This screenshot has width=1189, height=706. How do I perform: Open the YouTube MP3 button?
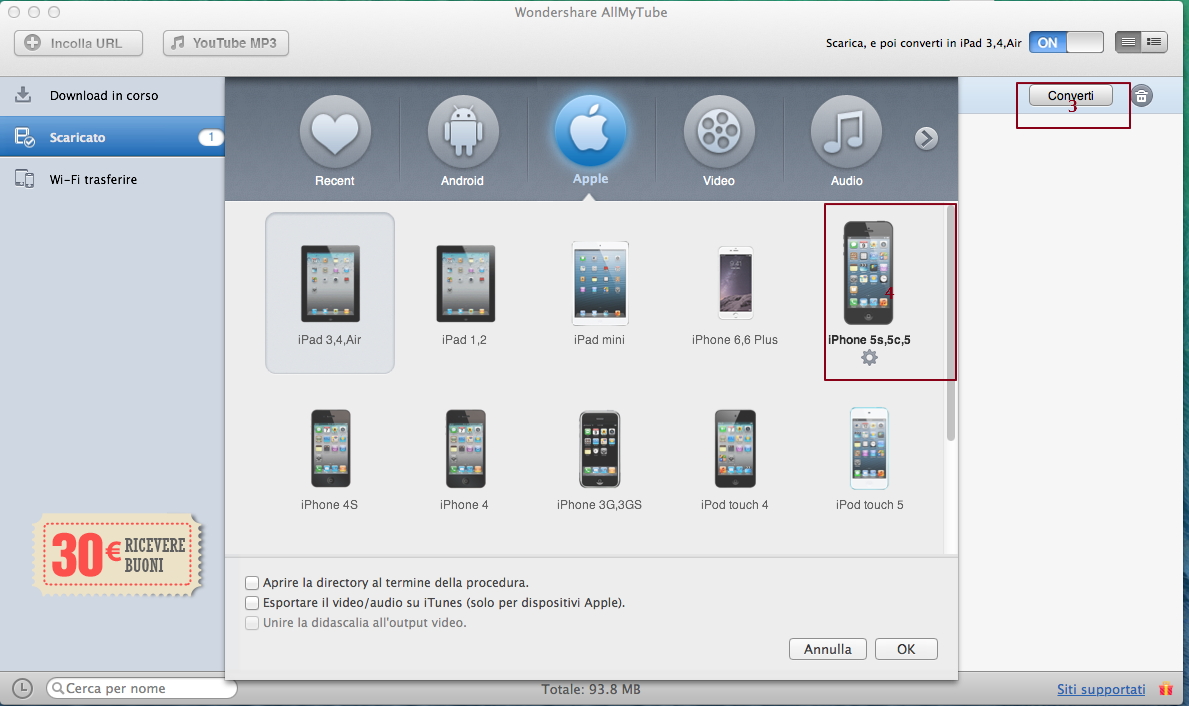(225, 43)
